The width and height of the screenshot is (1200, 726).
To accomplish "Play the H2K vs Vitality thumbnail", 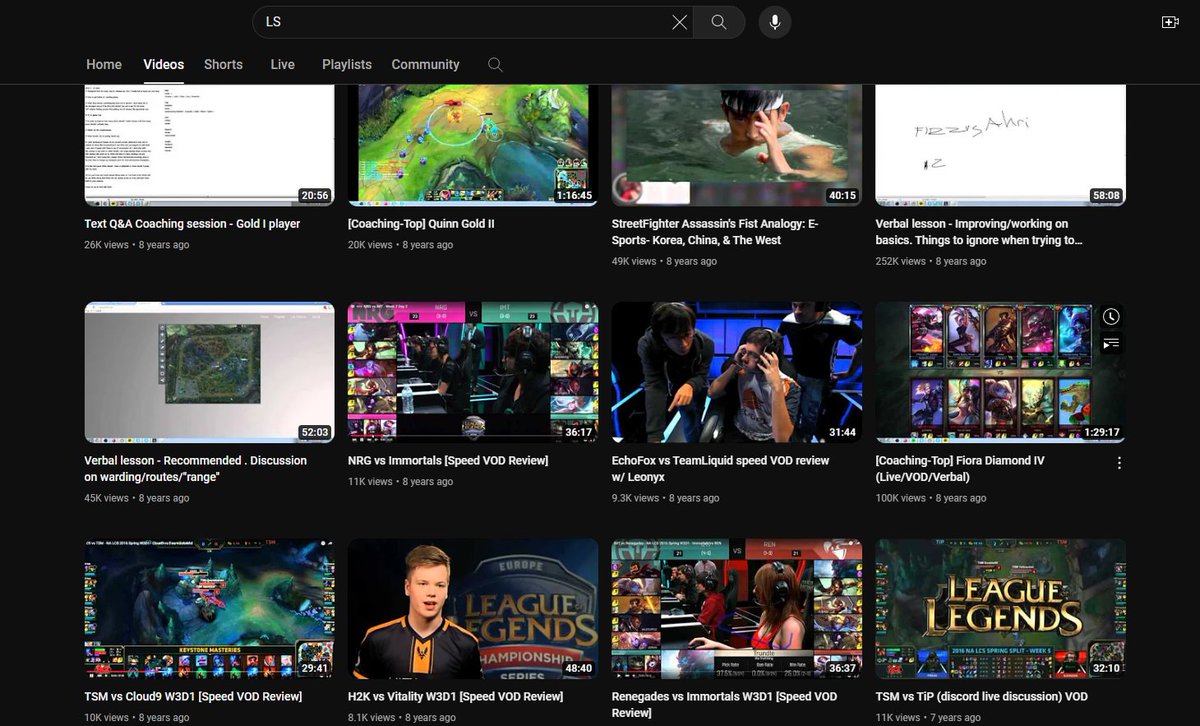I will point(473,608).
